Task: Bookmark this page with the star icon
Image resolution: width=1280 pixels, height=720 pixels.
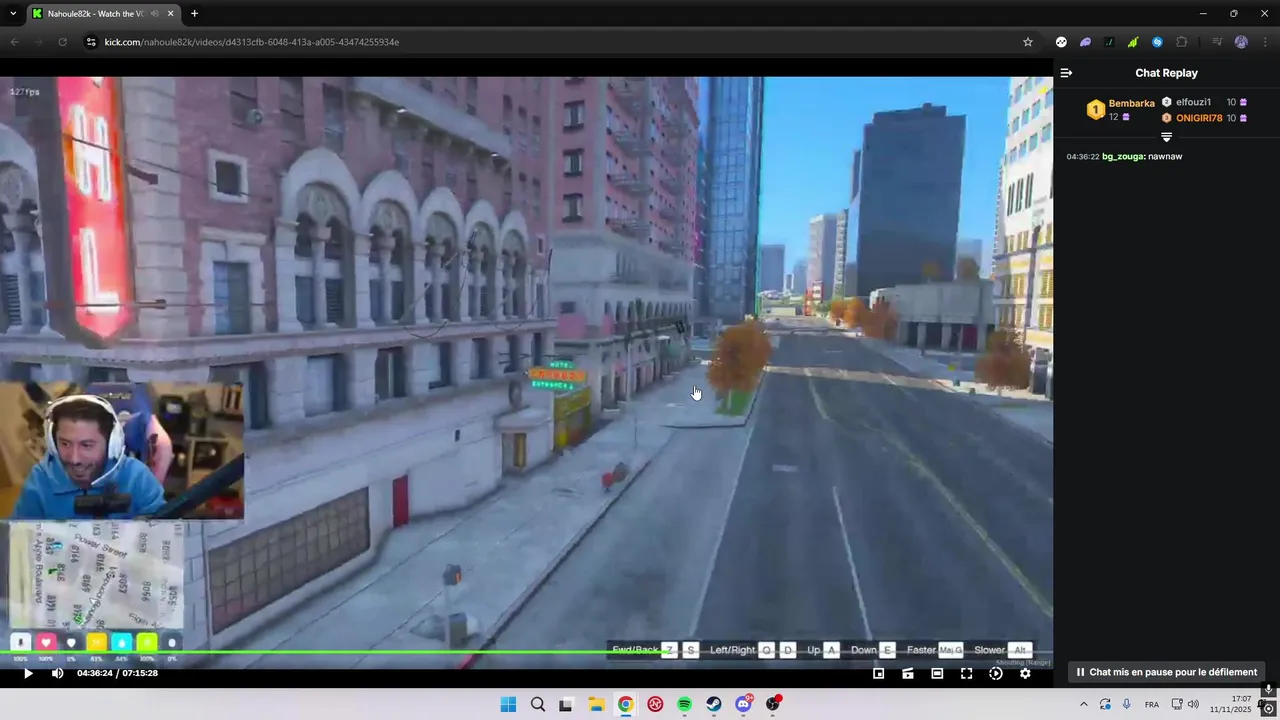Action: point(1027,42)
